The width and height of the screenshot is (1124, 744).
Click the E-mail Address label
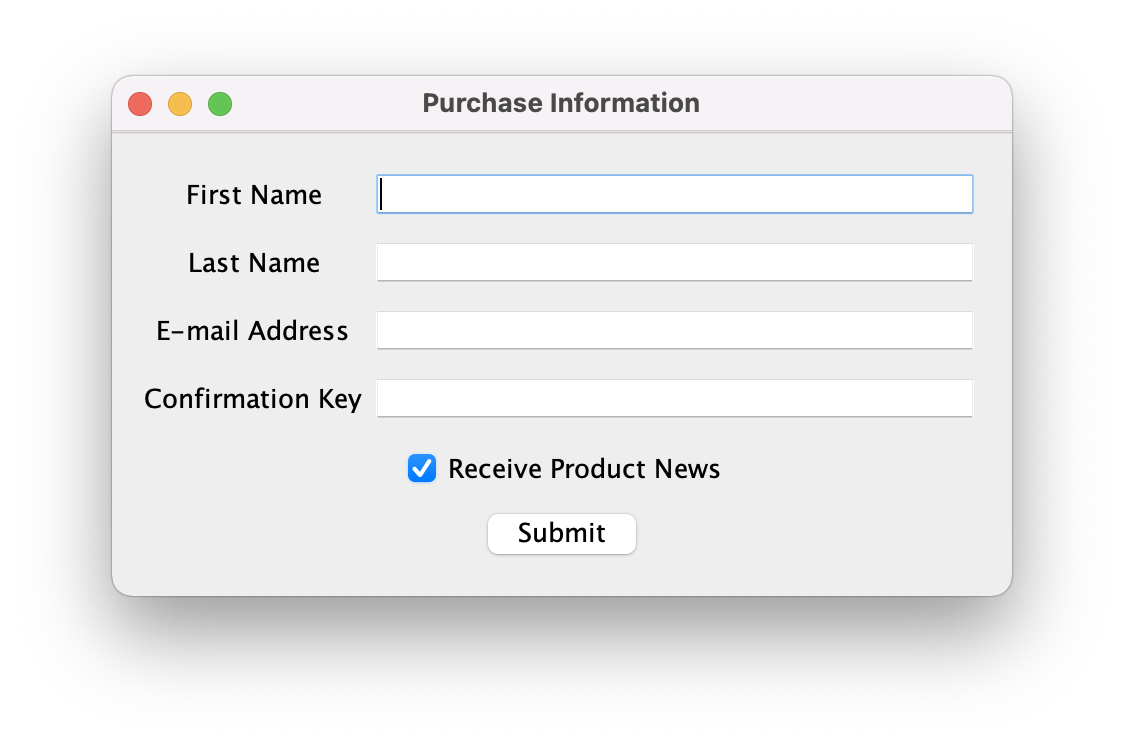253,331
